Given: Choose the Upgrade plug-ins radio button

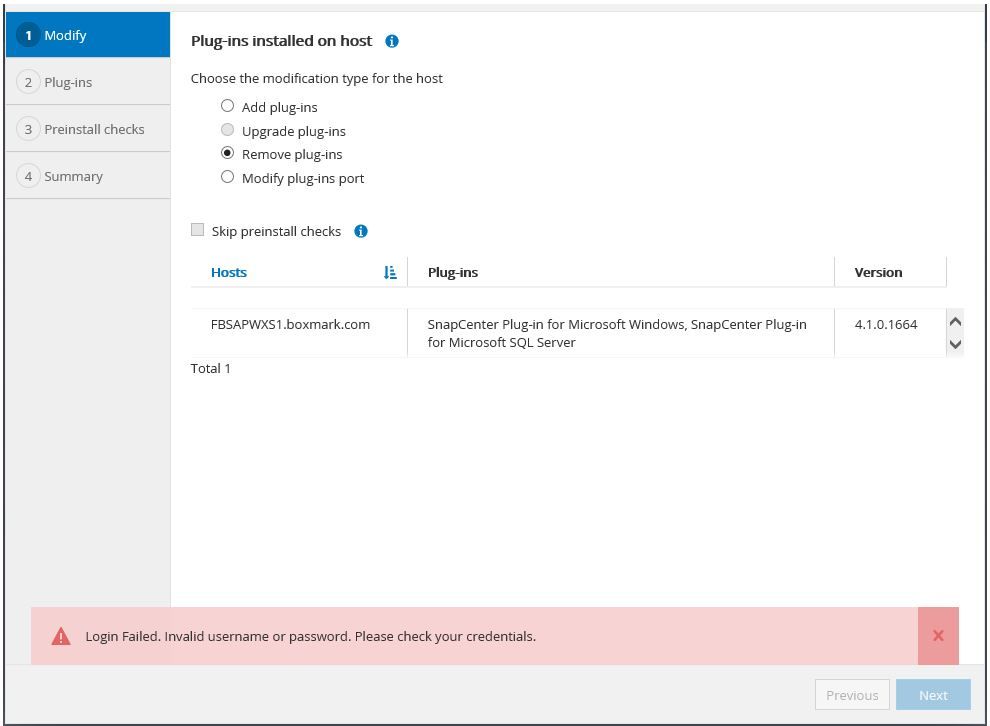Looking at the screenshot, I should (x=228, y=130).
